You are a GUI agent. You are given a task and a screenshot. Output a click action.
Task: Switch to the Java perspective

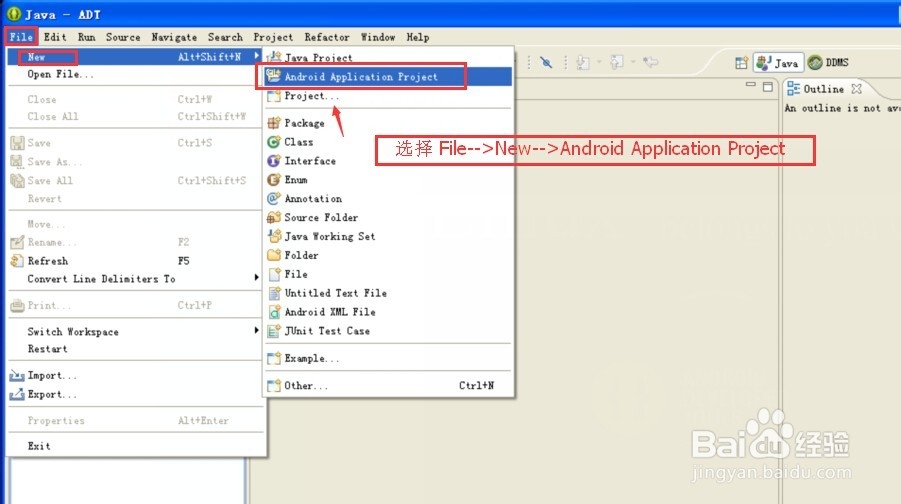click(778, 63)
